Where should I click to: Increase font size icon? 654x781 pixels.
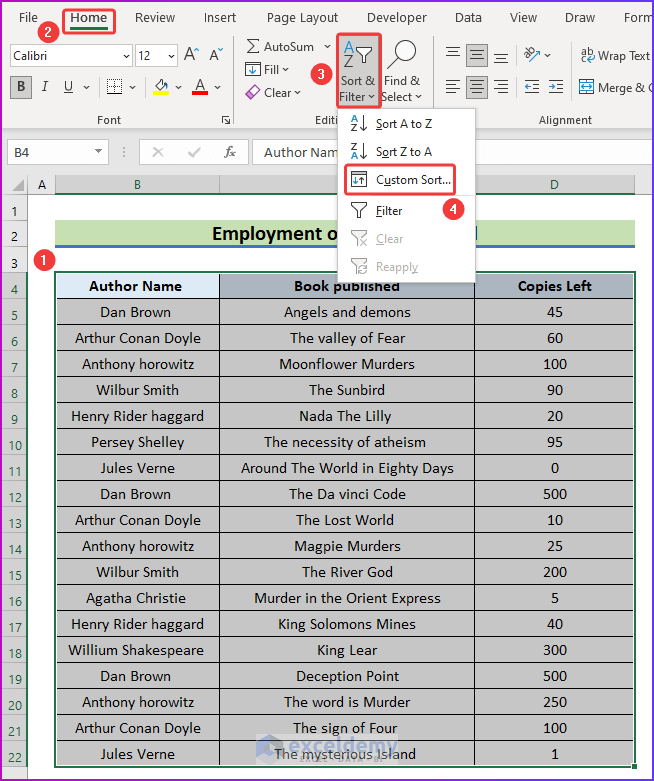click(x=191, y=54)
